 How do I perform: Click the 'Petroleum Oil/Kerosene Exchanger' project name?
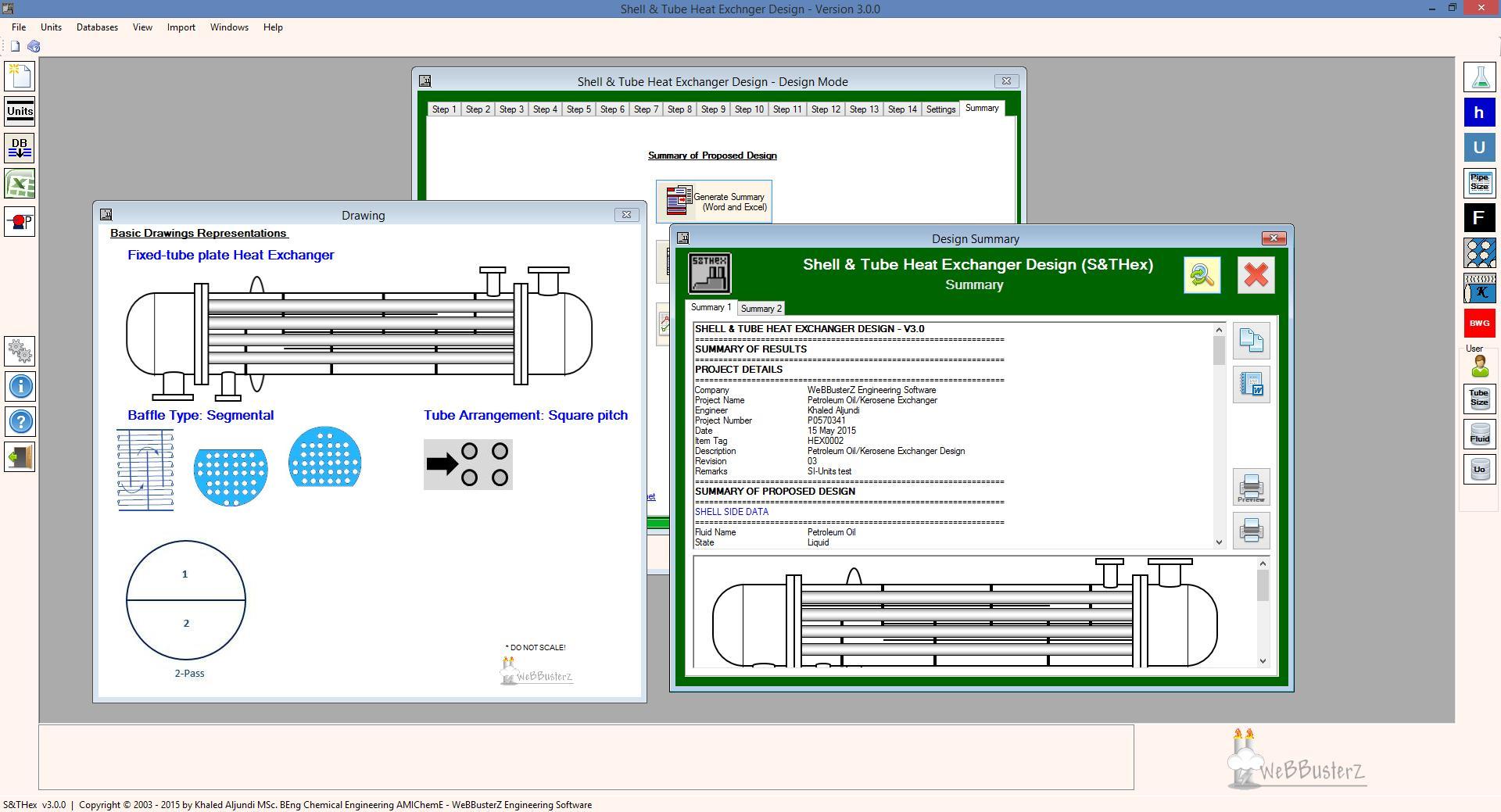(872, 400)
